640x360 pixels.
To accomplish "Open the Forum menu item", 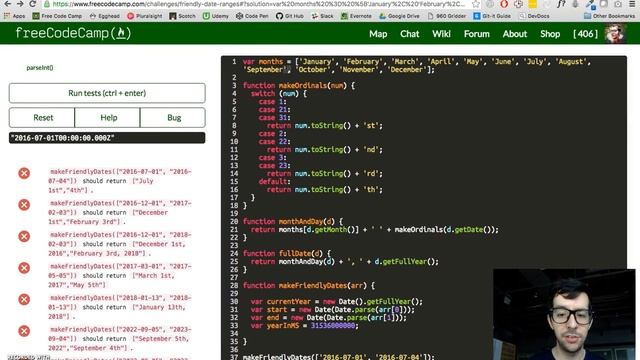I will tap(476, 34).
